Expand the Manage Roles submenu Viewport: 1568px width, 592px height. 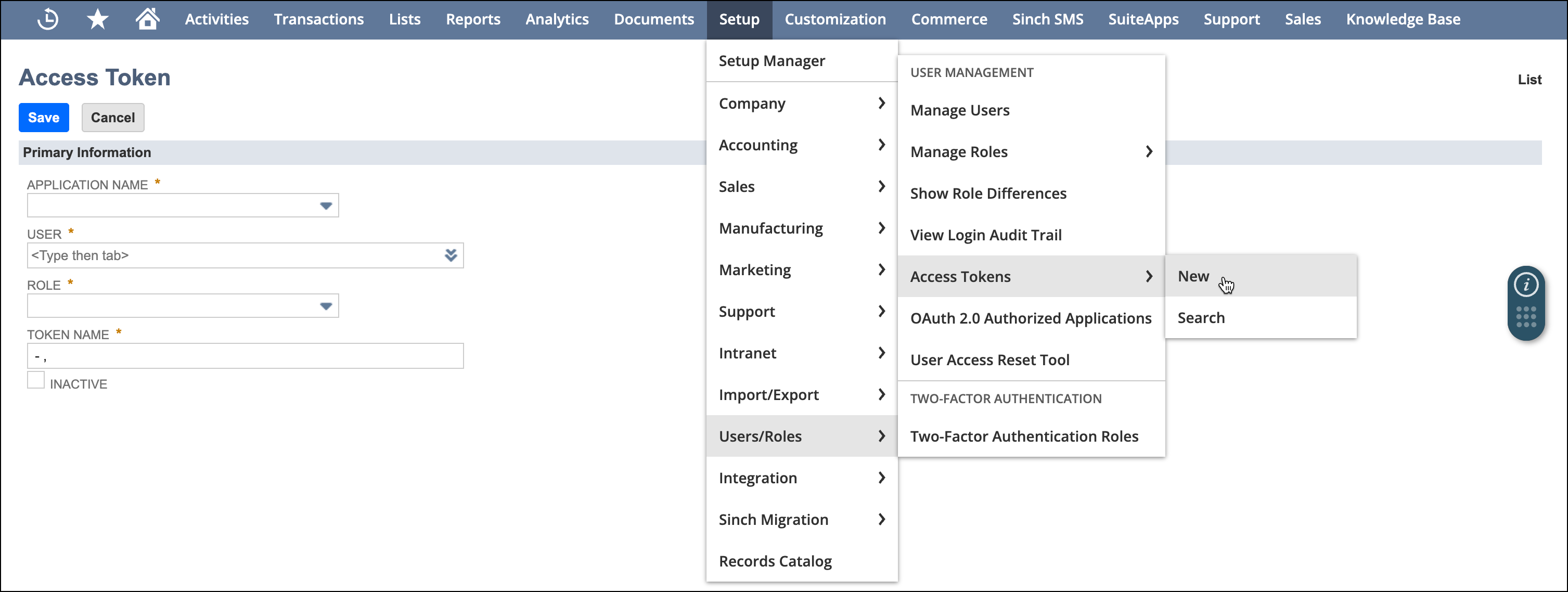click(x=1031, y=151)
